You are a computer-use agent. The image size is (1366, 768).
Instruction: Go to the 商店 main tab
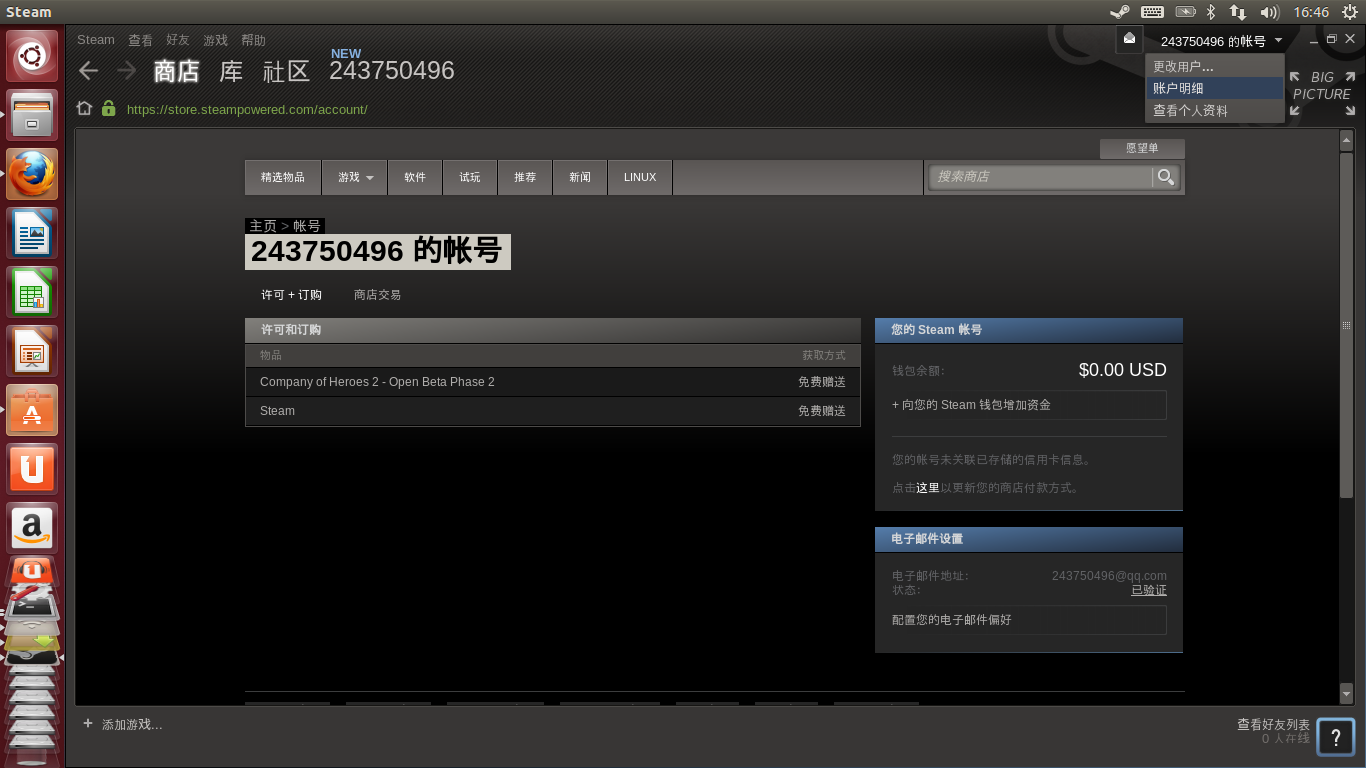(x=176, y=71)
